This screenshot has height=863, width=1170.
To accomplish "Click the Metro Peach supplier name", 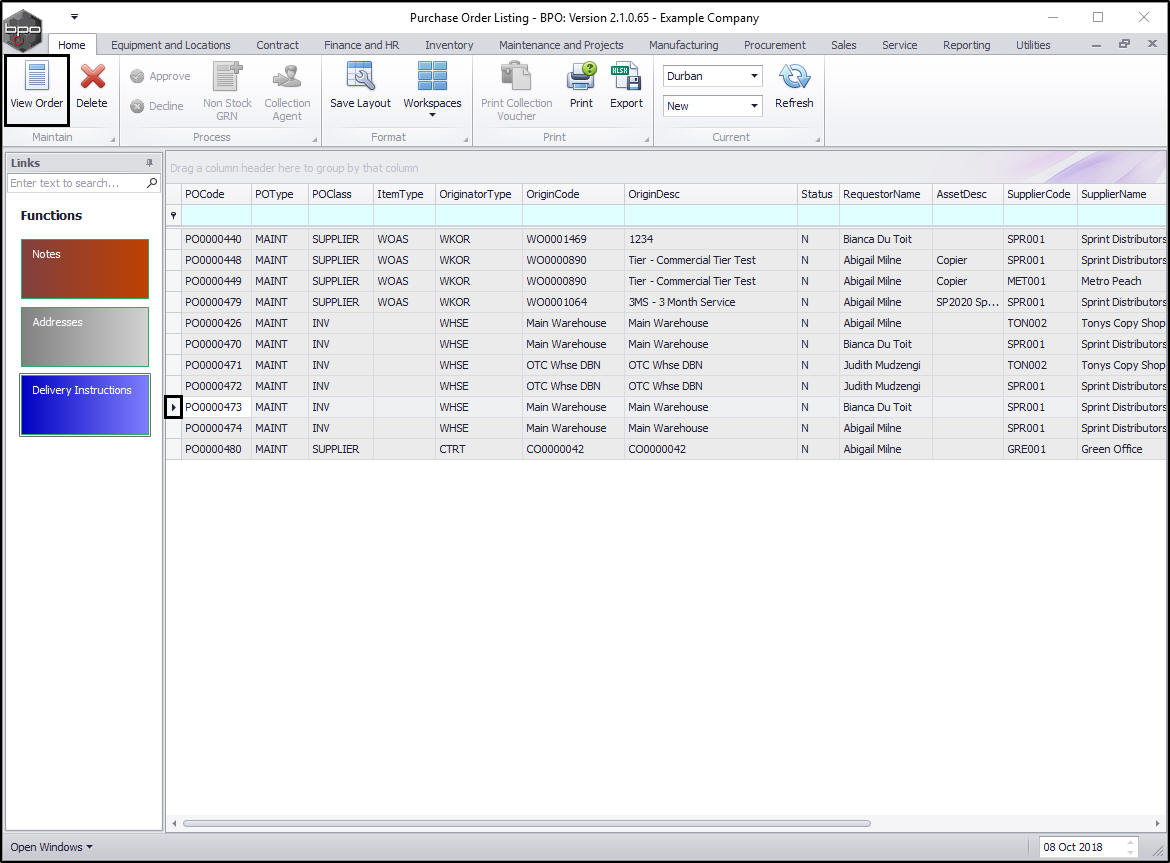I will pyautogui.click(x=1111, y=281).
